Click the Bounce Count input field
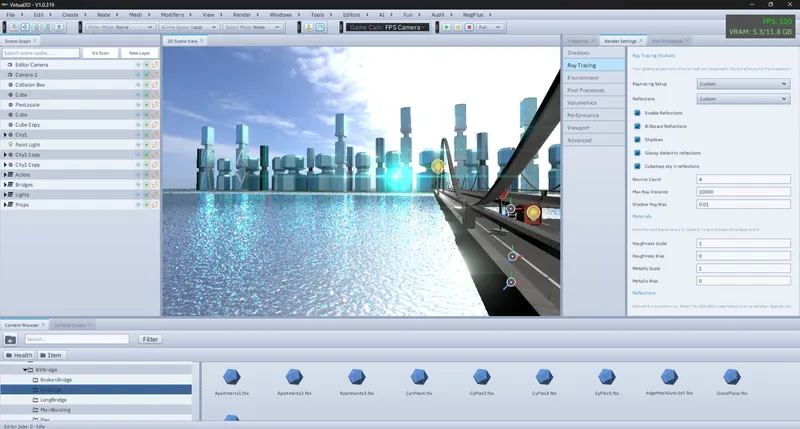 click(x=743, y=179)
